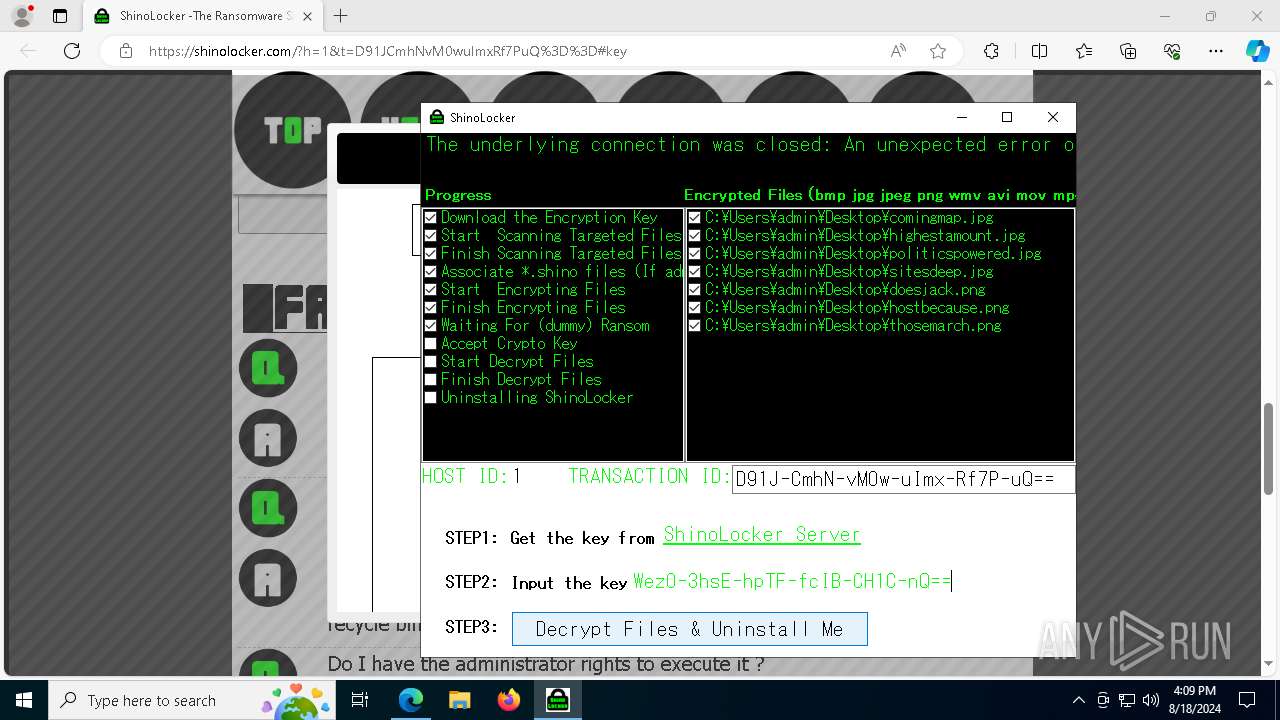This screenshot has height=720, width=1280.
Task: Open a new browser tab
Action: 341,16
